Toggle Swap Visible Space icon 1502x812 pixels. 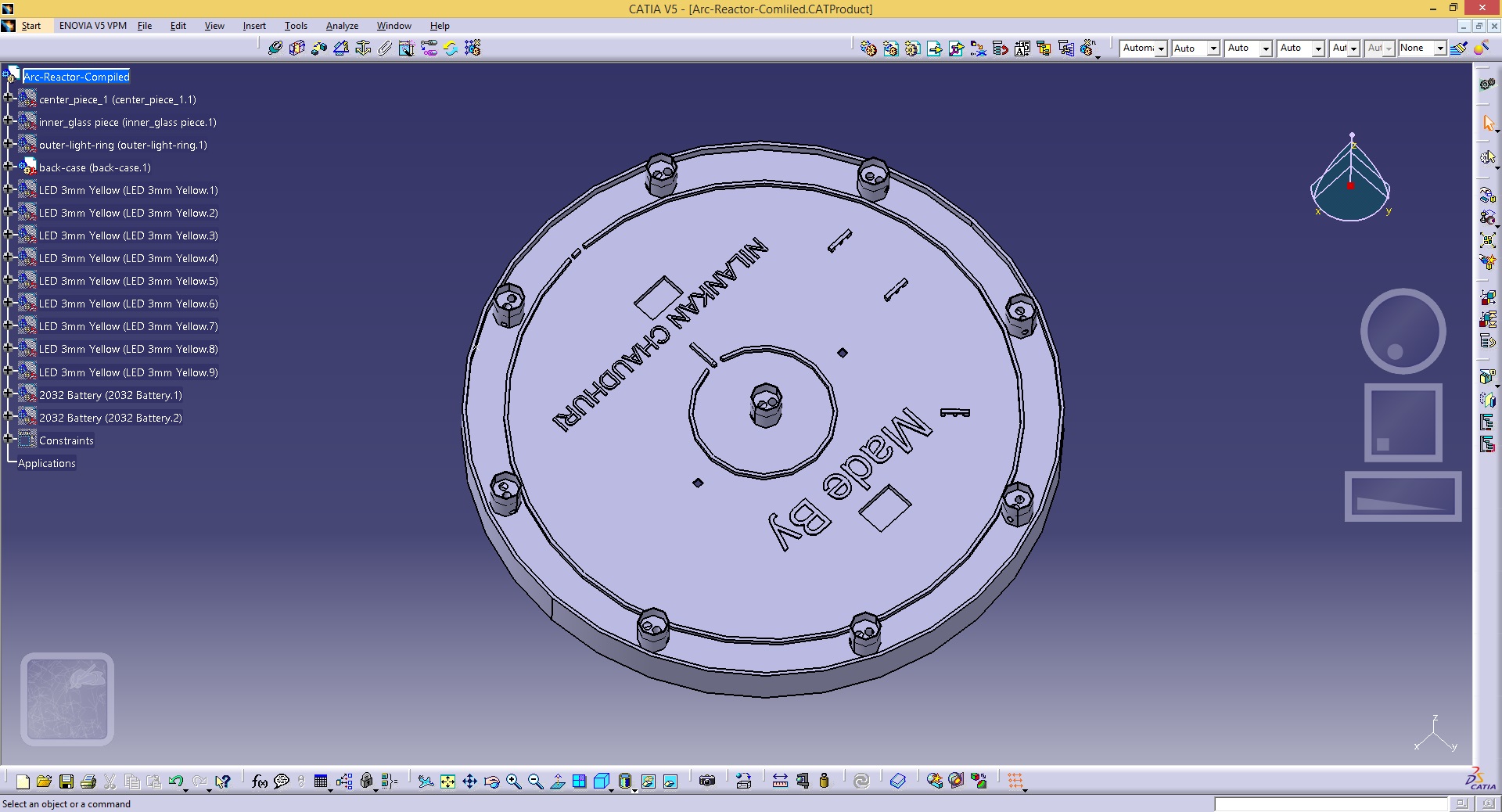670,781
